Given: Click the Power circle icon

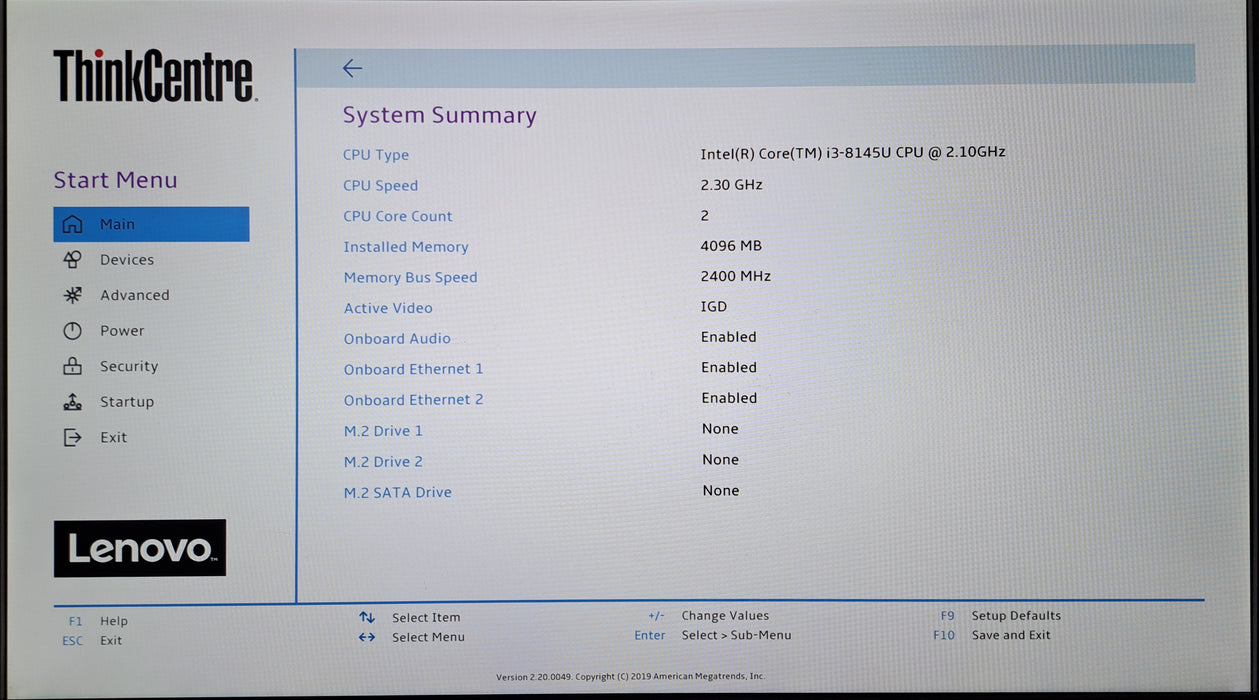Looking at the screenshot, I should pos(72,331).
